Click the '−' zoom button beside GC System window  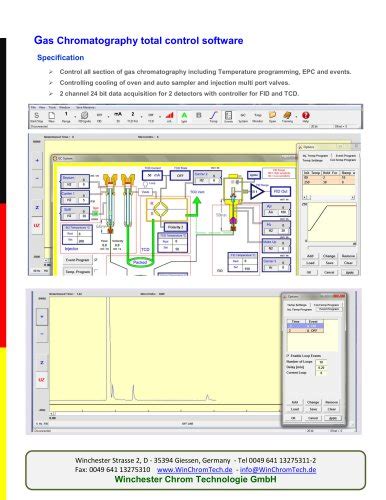tap(37, 178)
